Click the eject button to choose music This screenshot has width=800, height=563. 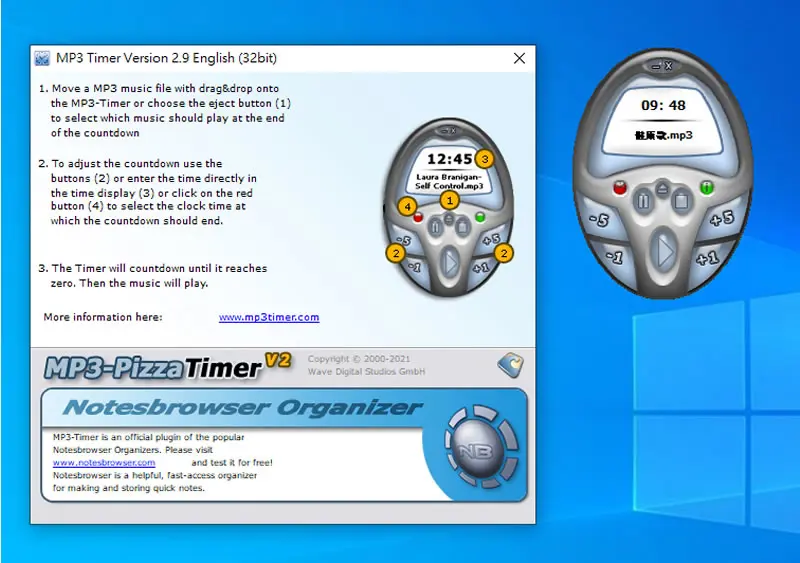coord(662,188)
